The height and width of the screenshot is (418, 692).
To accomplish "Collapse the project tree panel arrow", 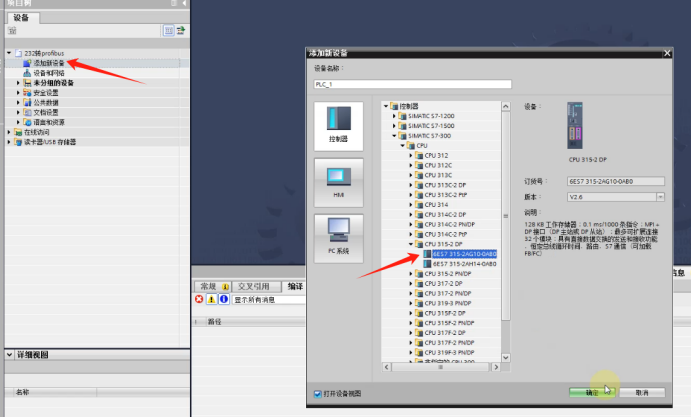I will (x=184, y=3).
